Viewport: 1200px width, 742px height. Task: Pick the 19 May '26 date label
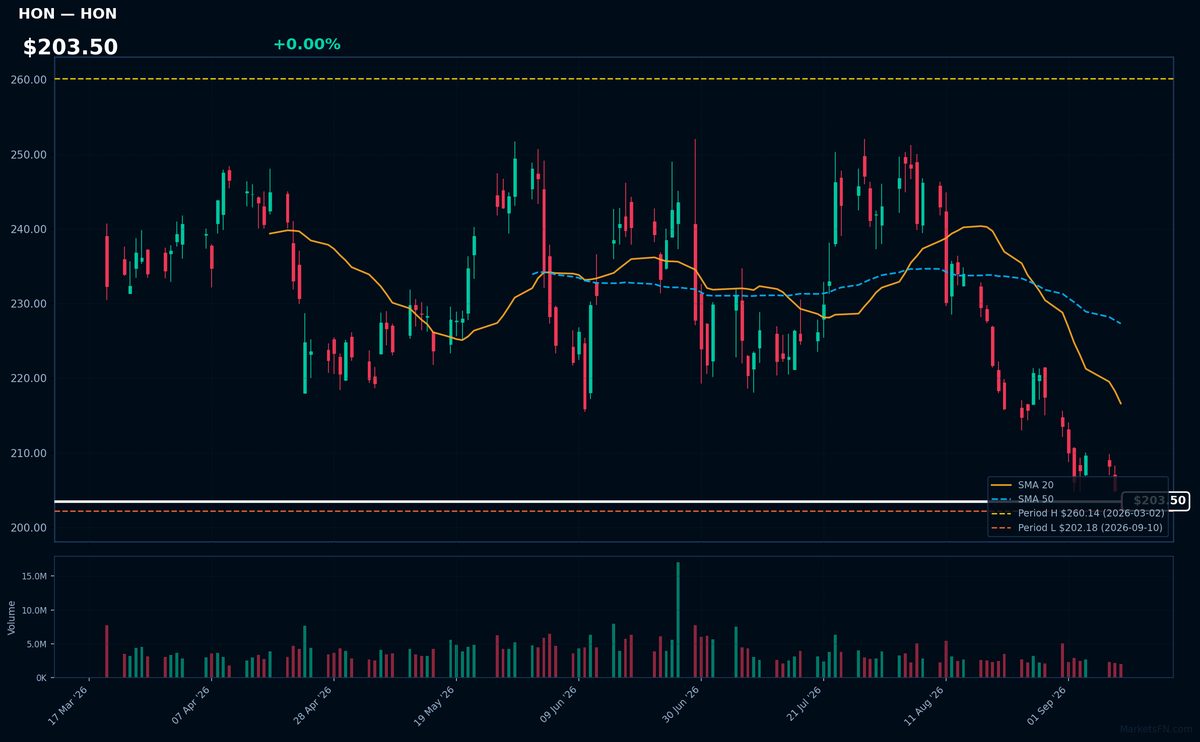(x=434, y=704)
